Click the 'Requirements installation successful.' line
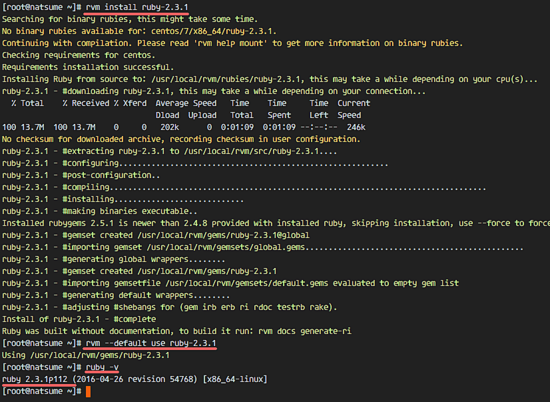The image size is (550, 402). [88, 67]
